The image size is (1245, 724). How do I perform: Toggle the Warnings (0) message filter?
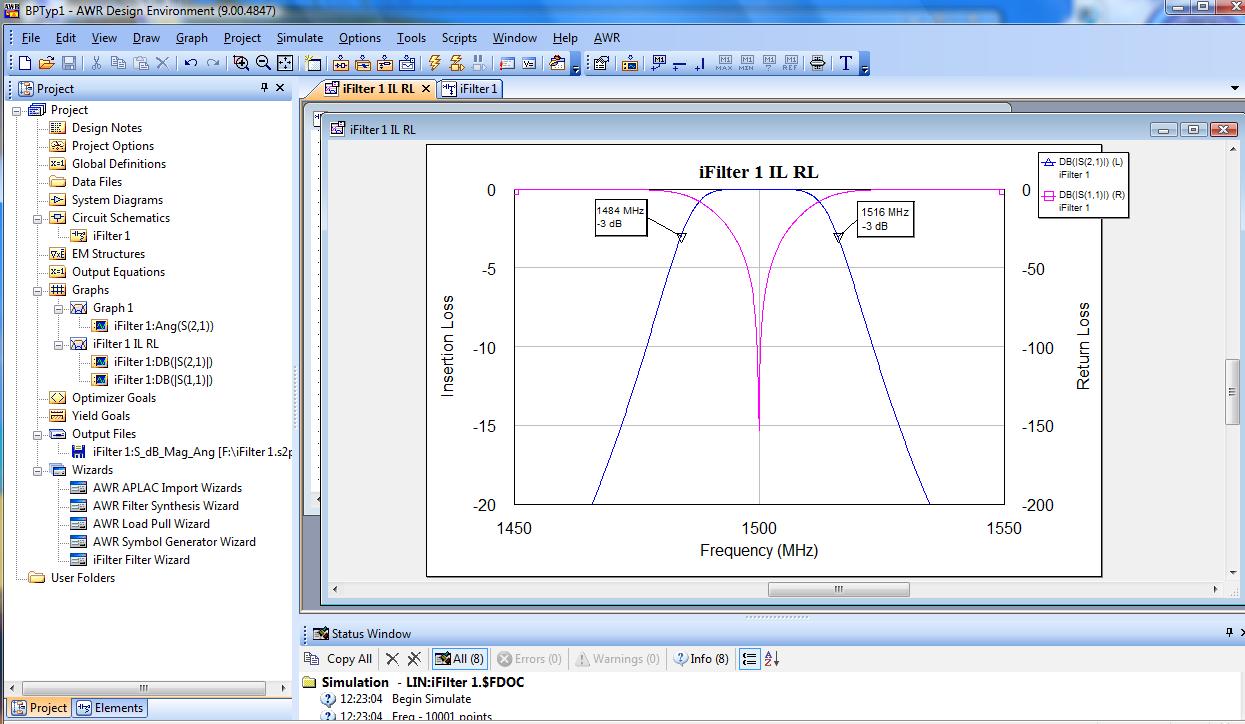coord(617,659)
